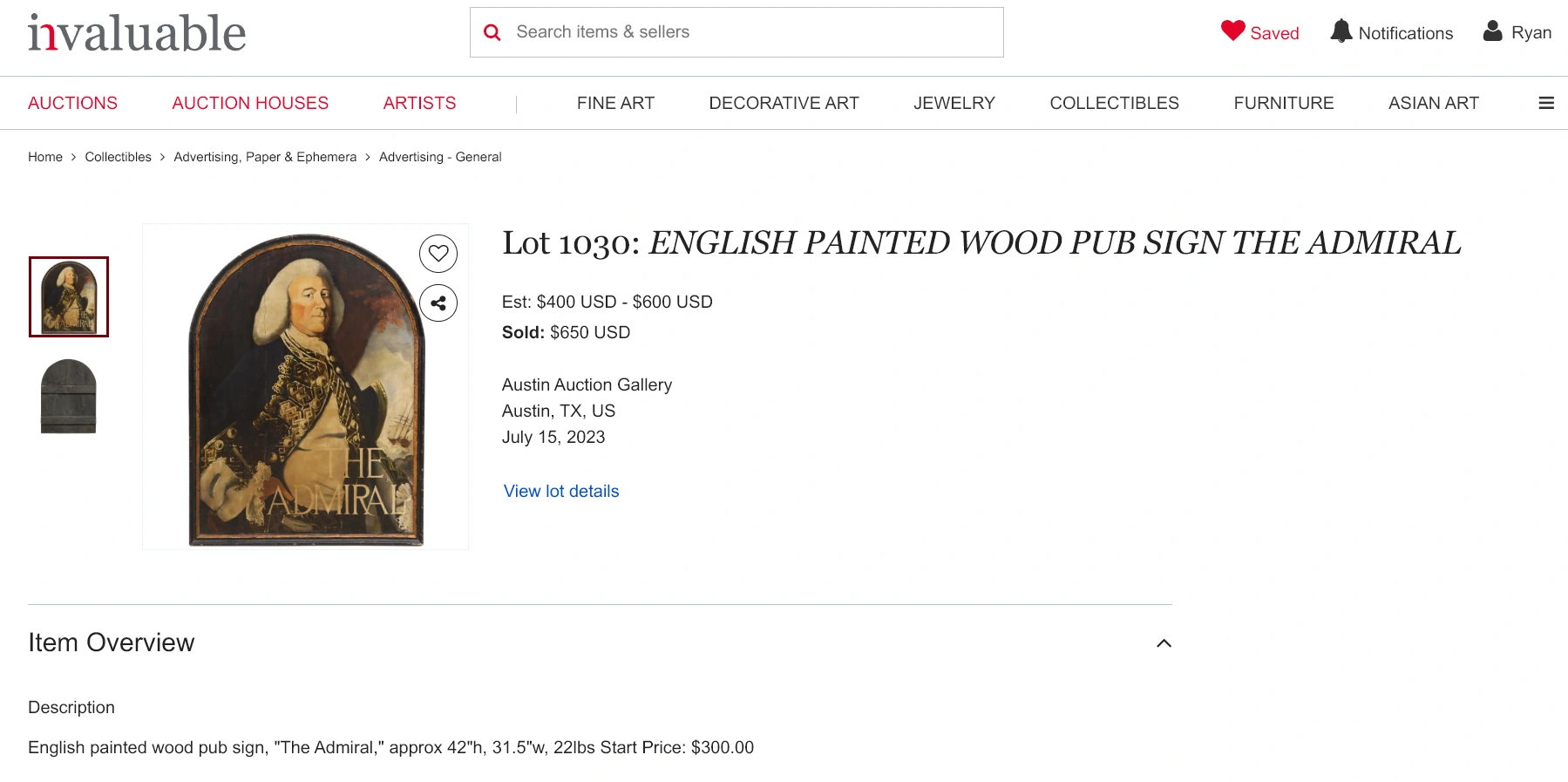The width and height of the screenshot is (1568, 782).
Task: Open Austin Auction Gallery seller link
Action: 587,384
